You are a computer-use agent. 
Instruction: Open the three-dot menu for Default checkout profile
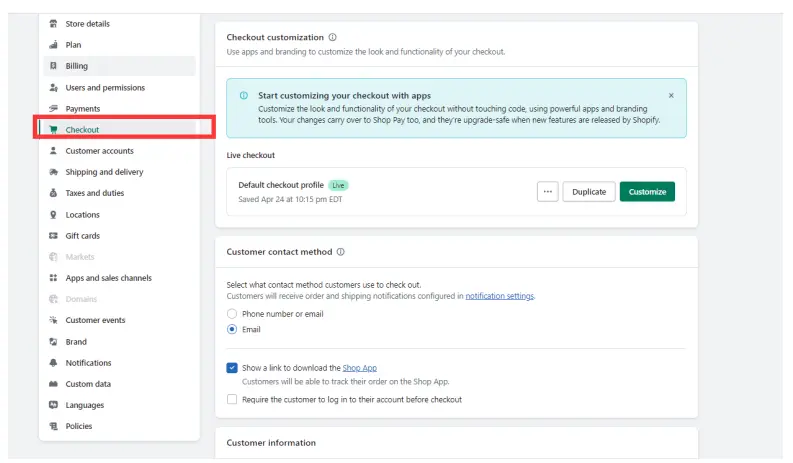[547, 192]
